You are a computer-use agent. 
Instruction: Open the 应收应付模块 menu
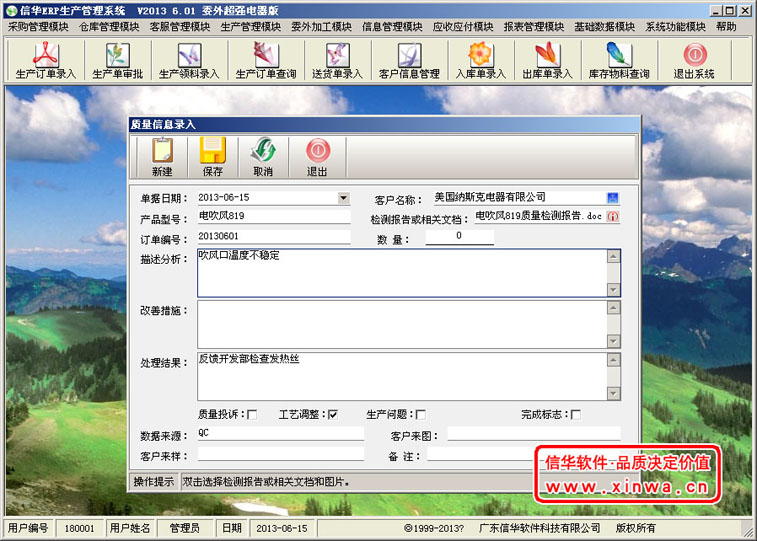point(463,27)
